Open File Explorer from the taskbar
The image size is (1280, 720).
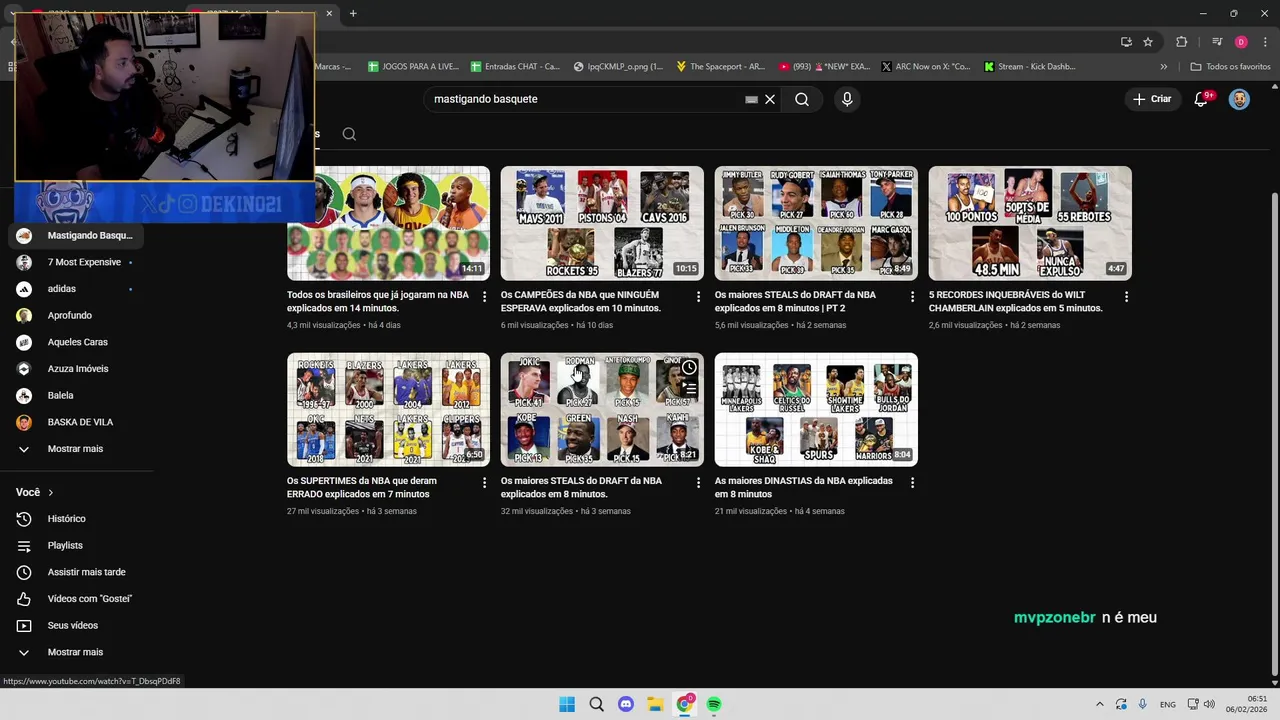click(655, 704)
